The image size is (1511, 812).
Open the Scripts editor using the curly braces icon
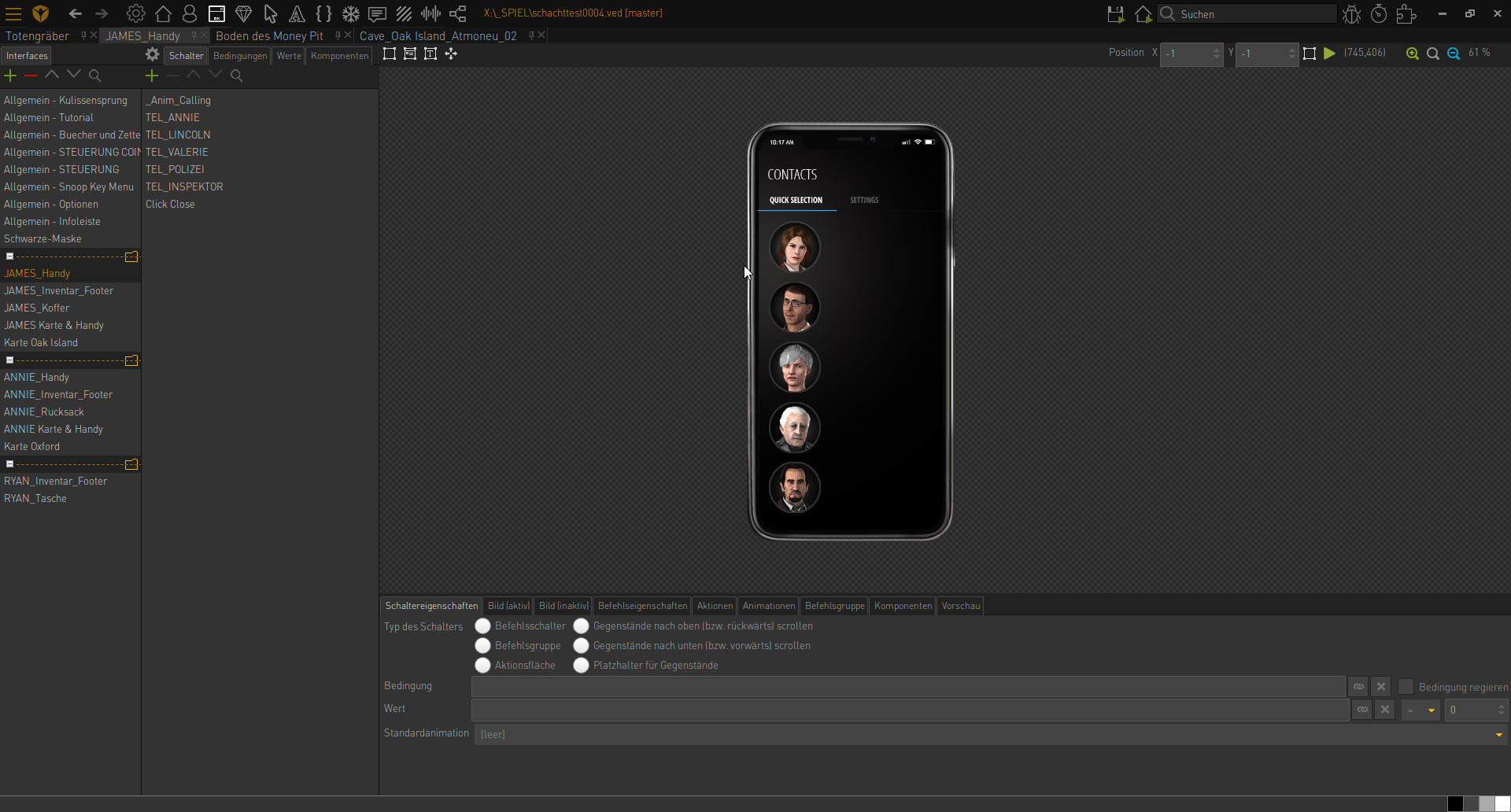click(x=323, y=13)
